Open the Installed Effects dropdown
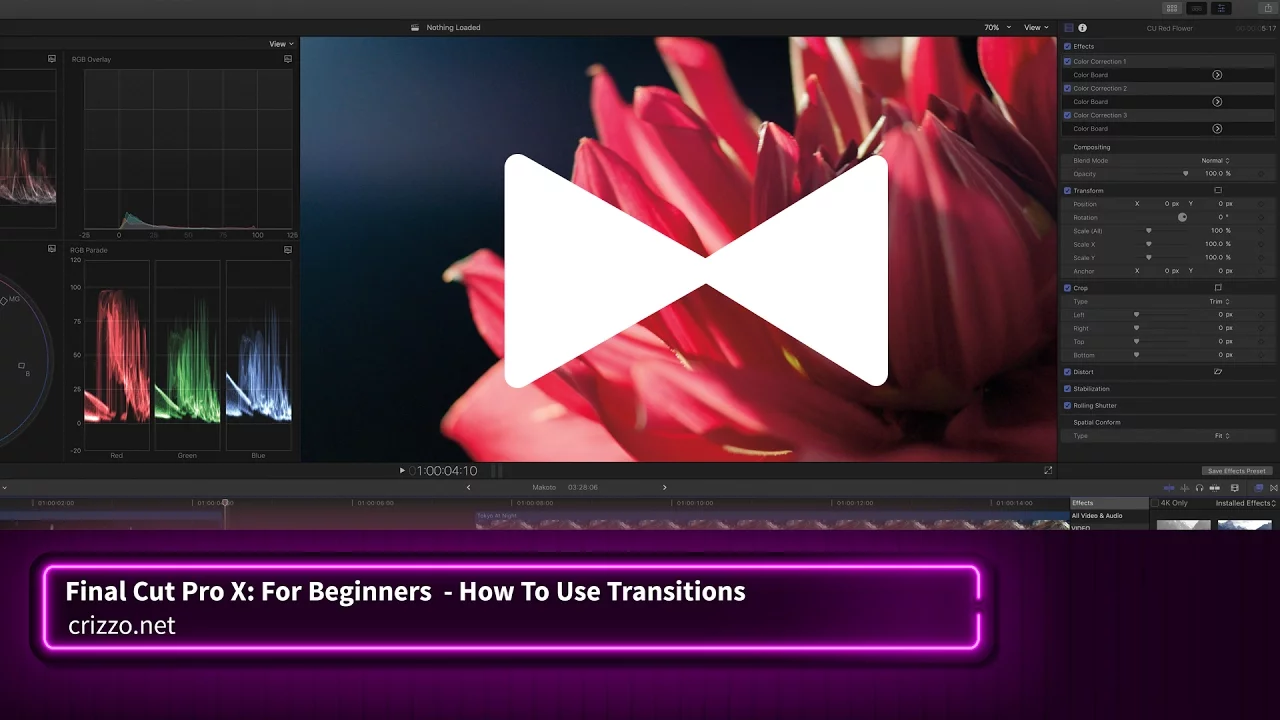 coord(1245,503)
